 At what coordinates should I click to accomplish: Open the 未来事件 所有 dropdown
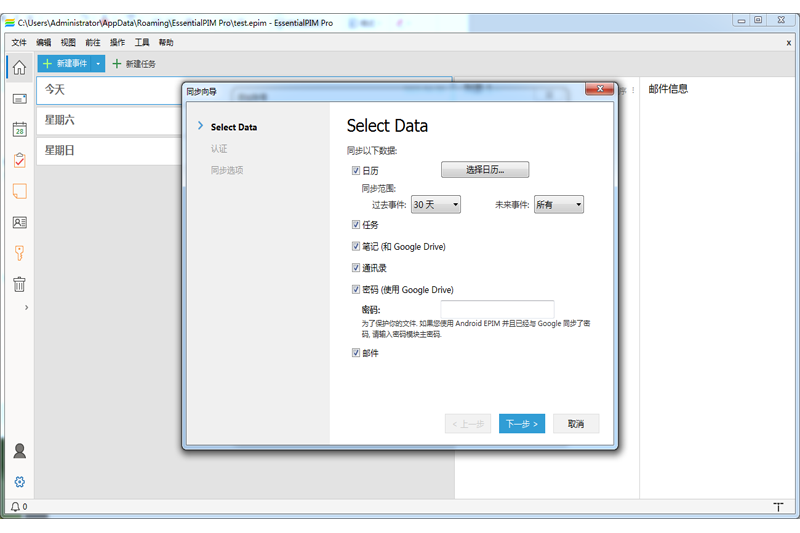(558, 204)
